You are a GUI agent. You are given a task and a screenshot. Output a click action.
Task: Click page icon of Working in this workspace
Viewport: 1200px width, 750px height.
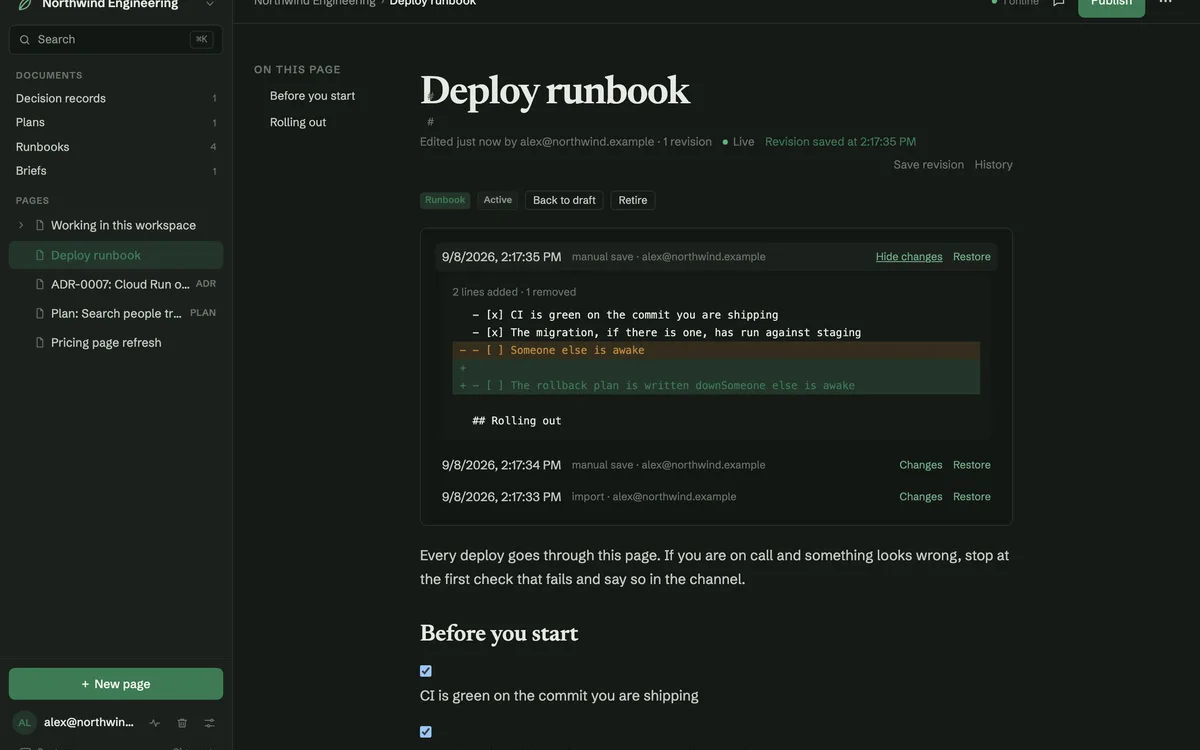coord(40,225)
